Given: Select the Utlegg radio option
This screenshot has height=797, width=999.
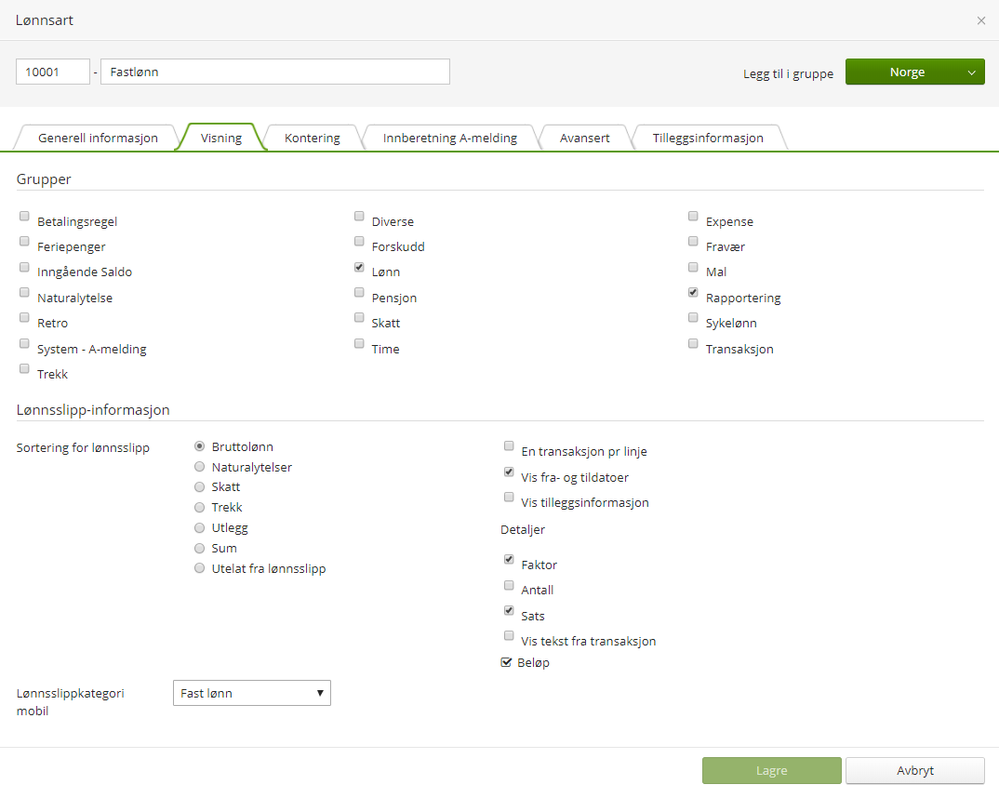Looking at the screenshot, I should (199, 528).
